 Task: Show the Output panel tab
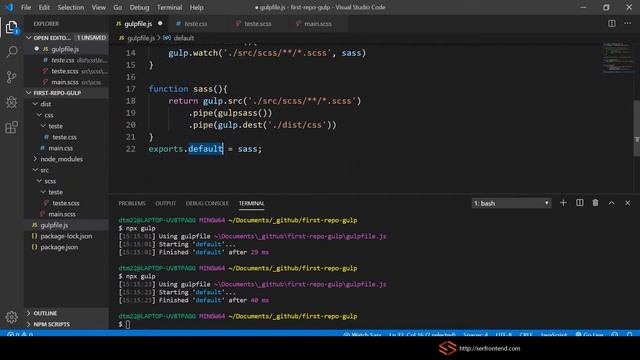165,203
